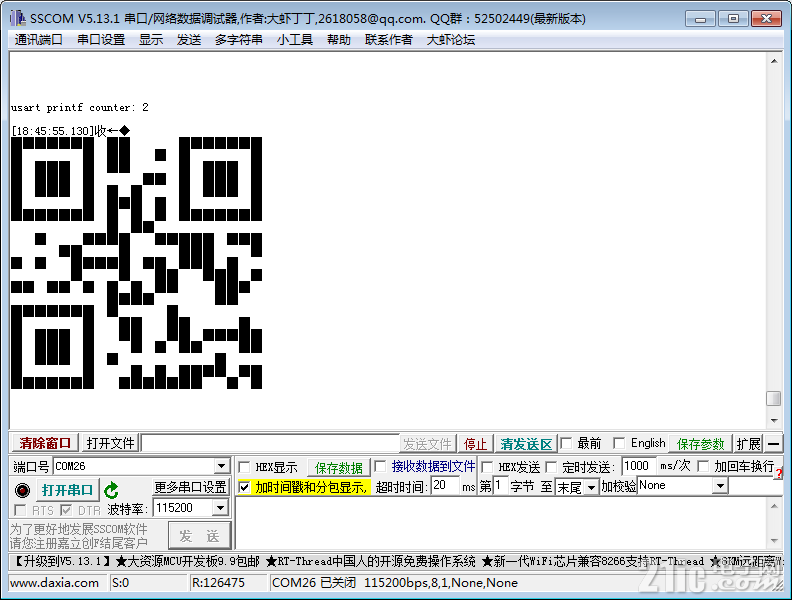Open the 显示 menu
The width and height of the screenshot is (792, 600).
click(151, 39)
